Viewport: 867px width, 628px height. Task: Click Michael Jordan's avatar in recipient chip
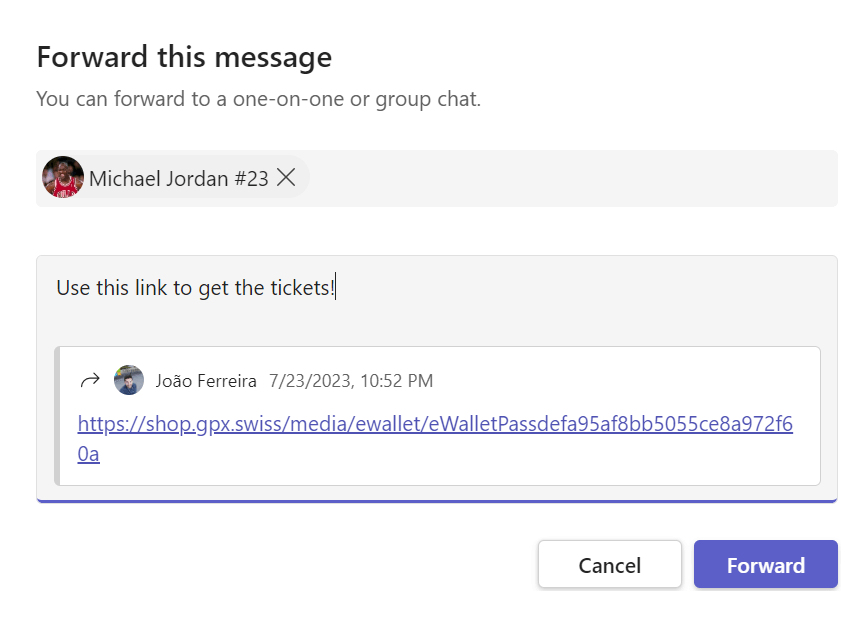62,177
